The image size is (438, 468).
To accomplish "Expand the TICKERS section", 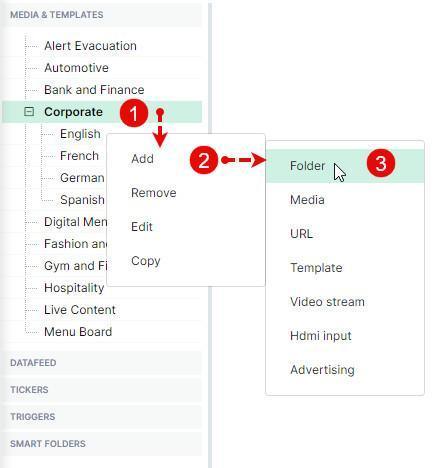I will point(102,390).
